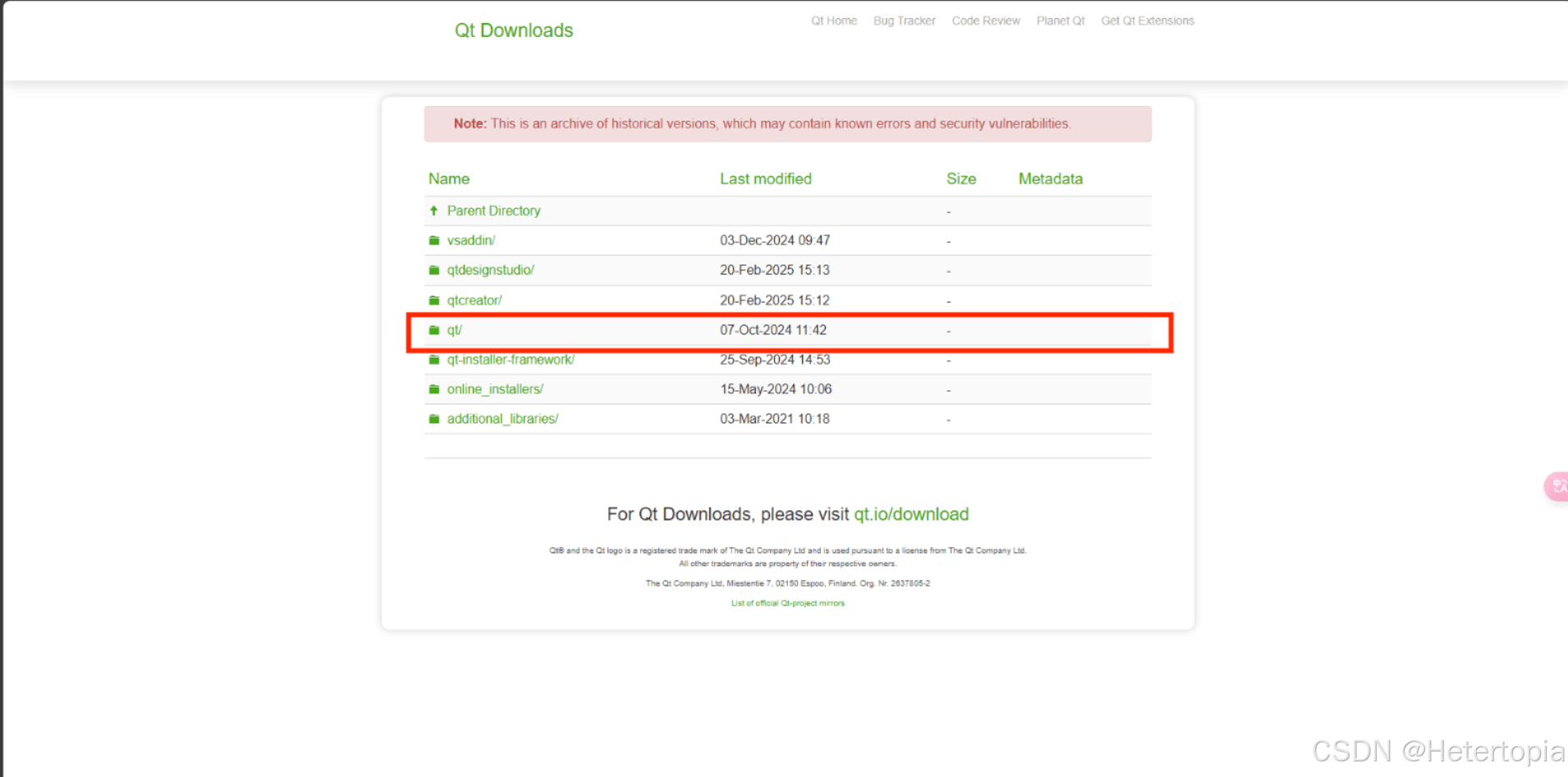
Task: Open the qtcreator/ directory
Action: point(475,301)
